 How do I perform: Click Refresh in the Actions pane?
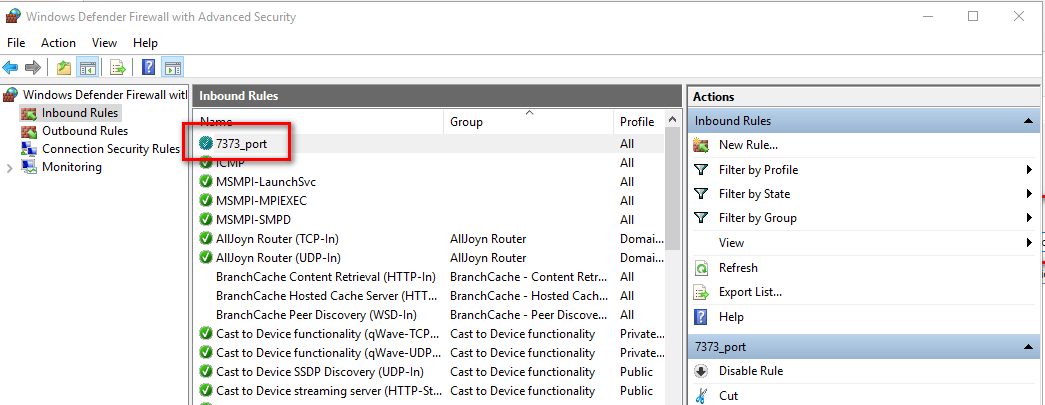click(x=738, y=268)
